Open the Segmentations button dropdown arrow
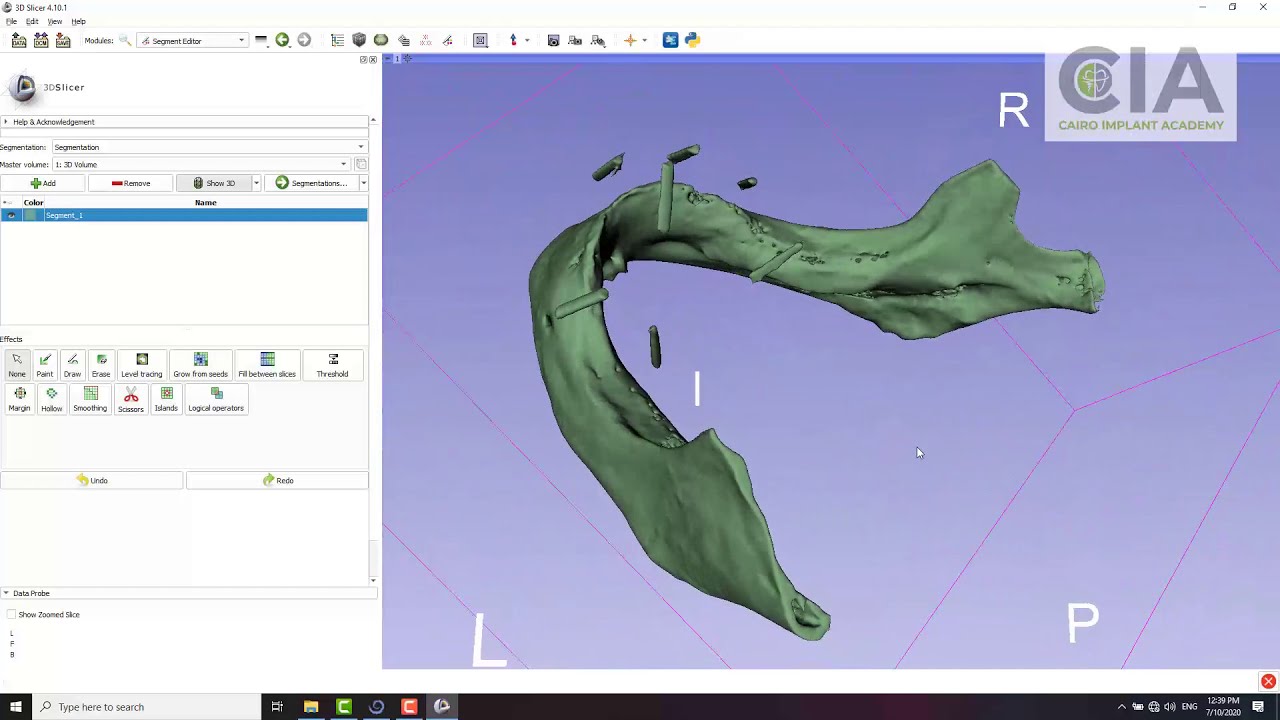 363,183
